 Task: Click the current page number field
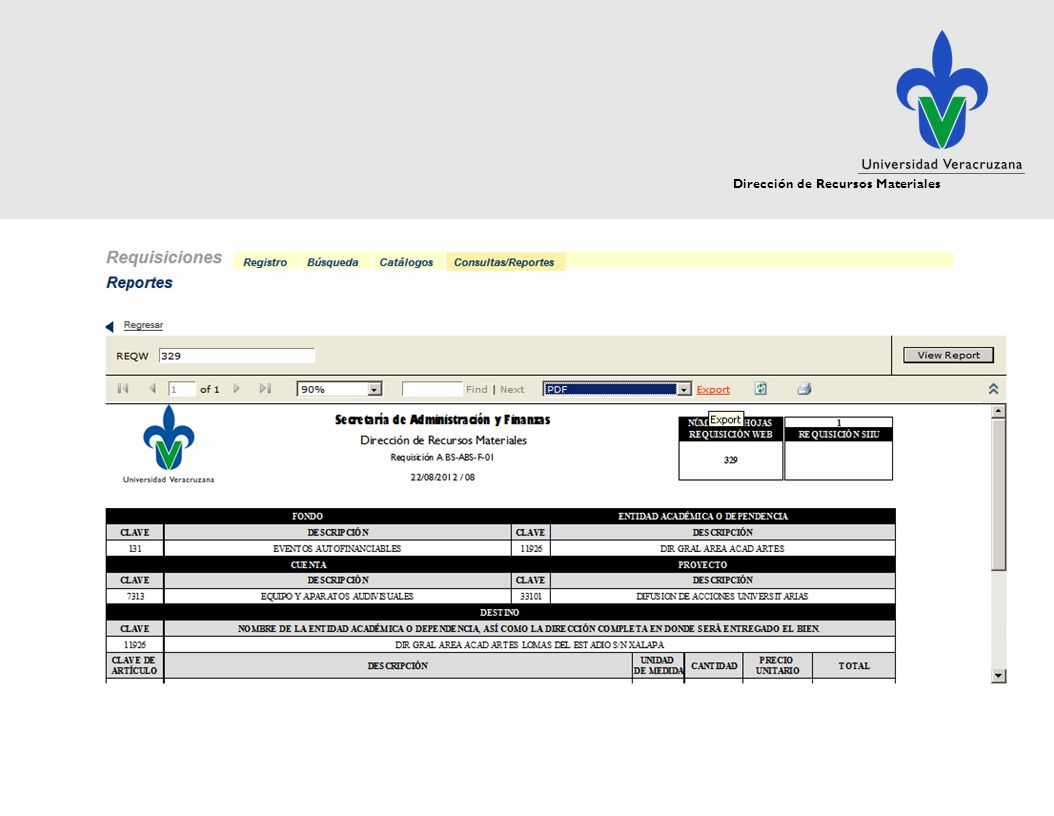[x=181, y=389]
